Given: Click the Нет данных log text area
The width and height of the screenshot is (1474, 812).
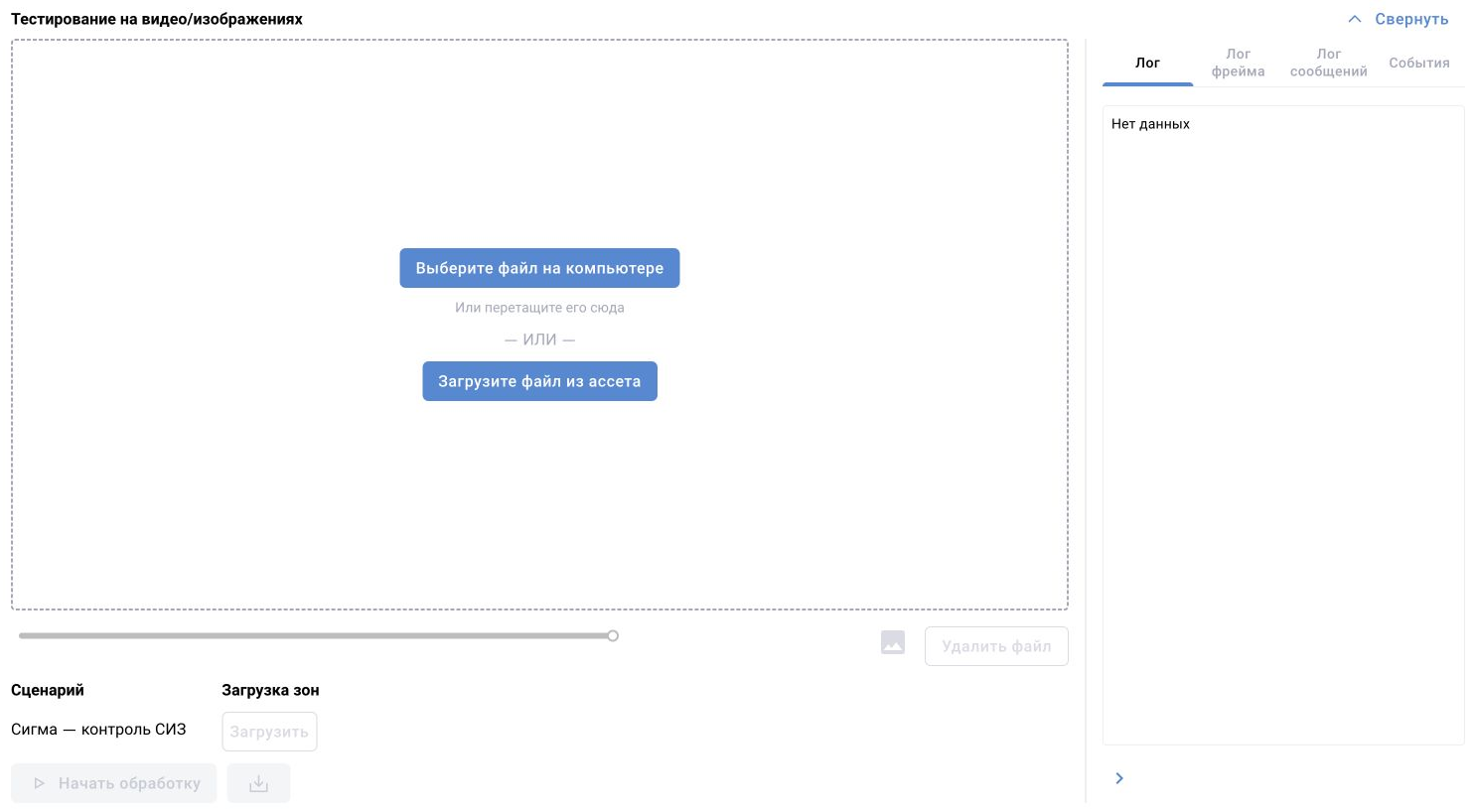Looking at the screenshot, I should pos(1283,425).
